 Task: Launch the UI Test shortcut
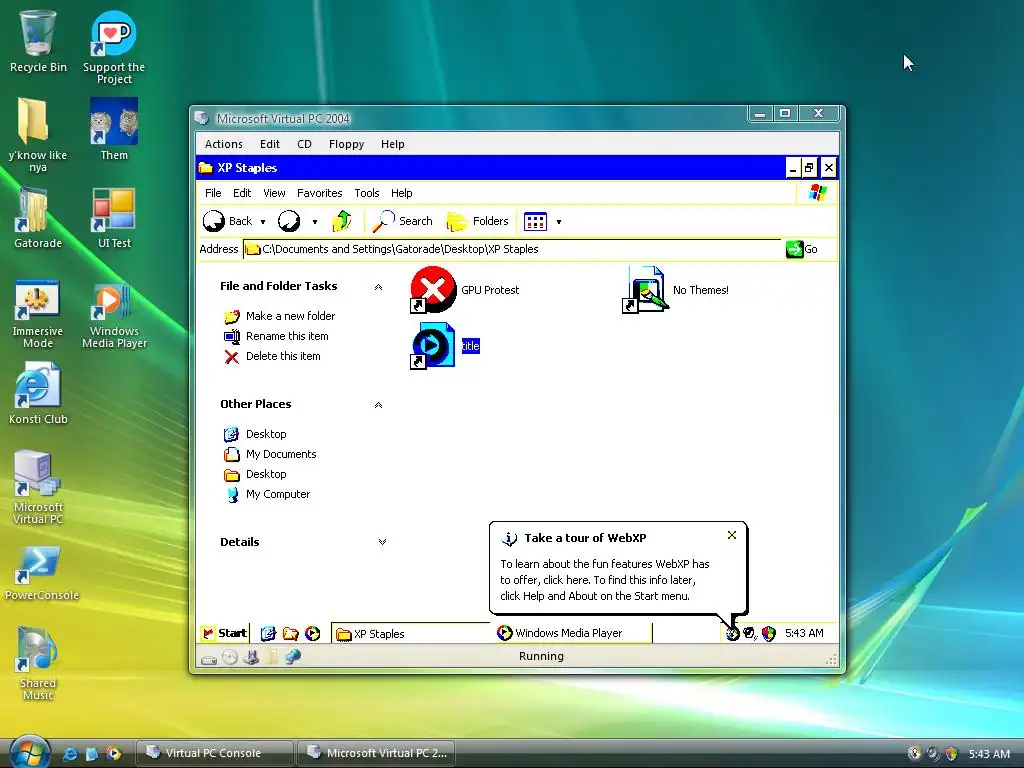click(114, 217)
